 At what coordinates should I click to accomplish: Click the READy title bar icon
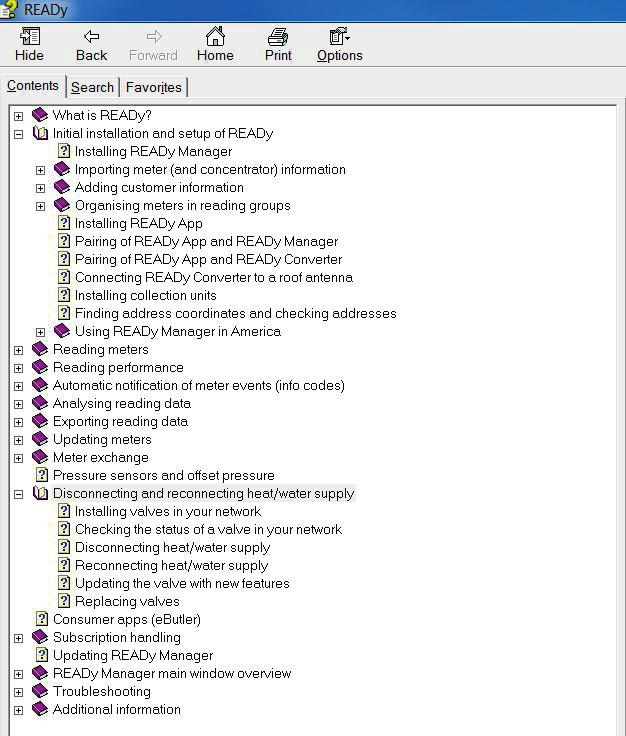pyautogui.click(x=8, y=9)
